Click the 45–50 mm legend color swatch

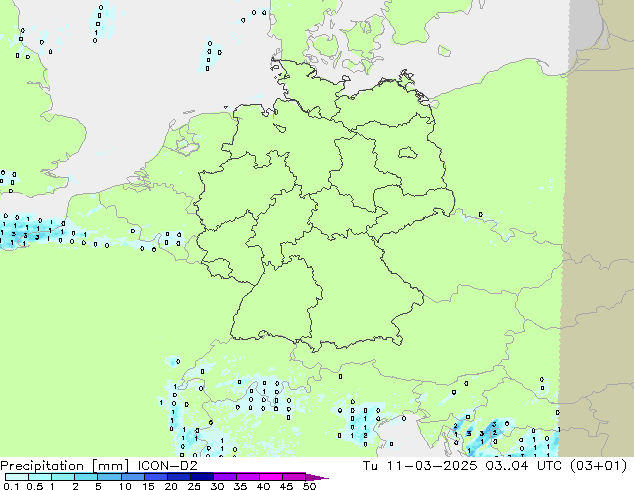pyautogui.click(x=294, y=477)
